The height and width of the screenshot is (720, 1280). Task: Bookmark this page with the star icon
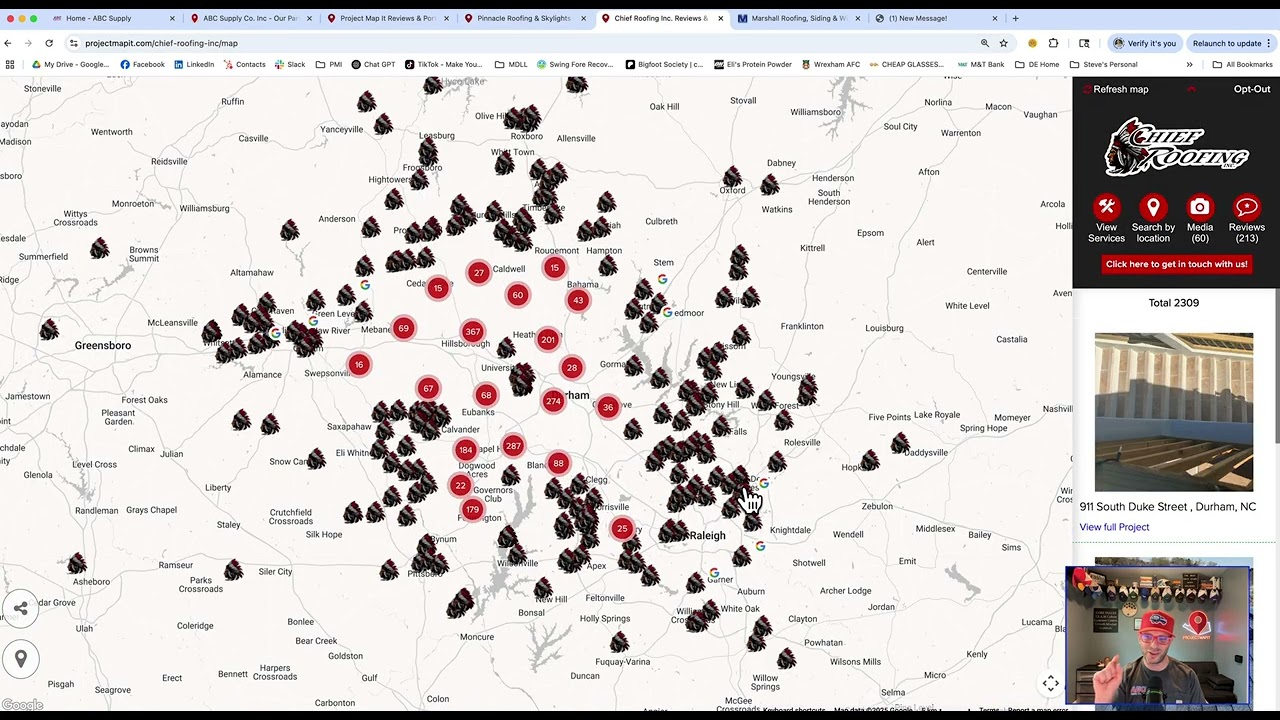(x=1004, y=43)
